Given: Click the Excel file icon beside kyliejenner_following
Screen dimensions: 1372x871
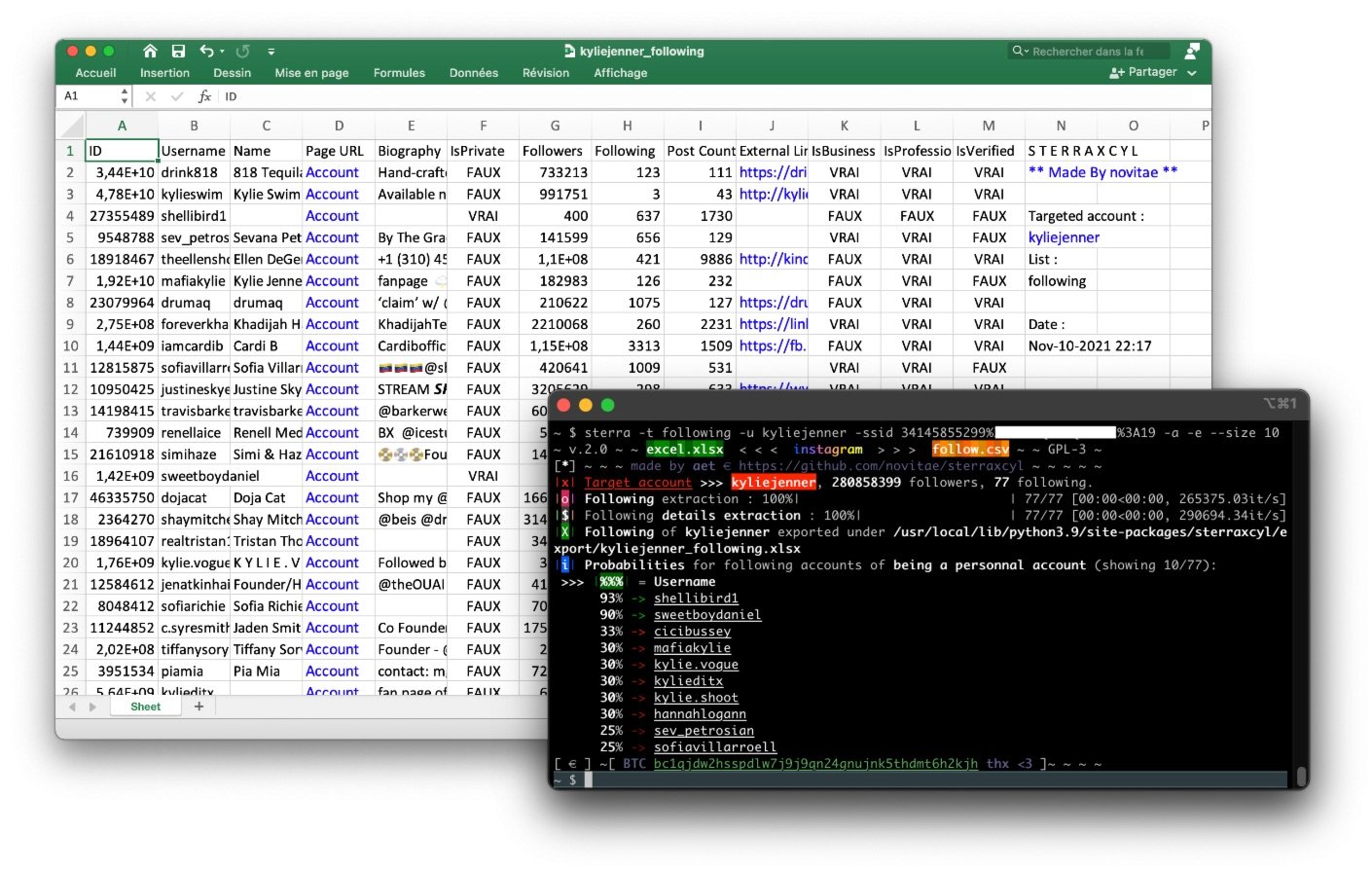Looking at the screenshot, I should (x=570, y=52).
